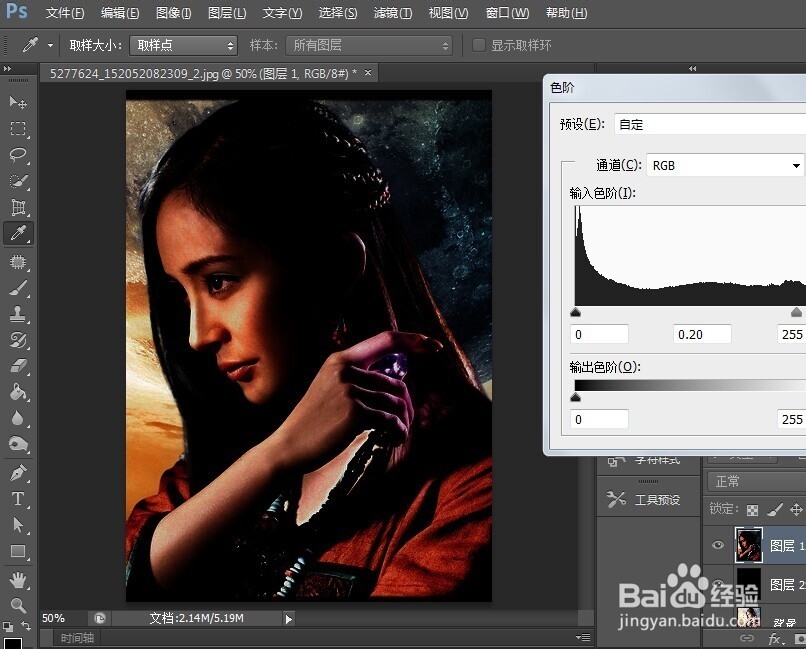Select the Eyedropper tool in toolbox
This screenshot has height=649, width=806.
(x=18, y=233)
